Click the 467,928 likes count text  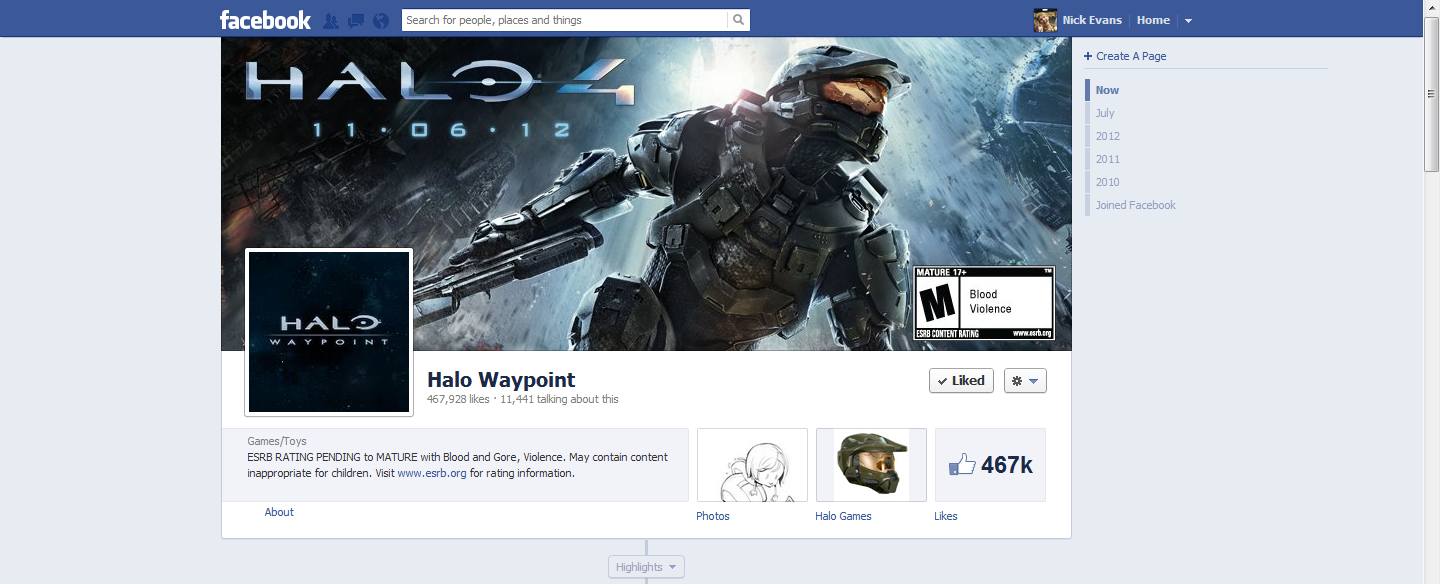click(x=458, y=399)
